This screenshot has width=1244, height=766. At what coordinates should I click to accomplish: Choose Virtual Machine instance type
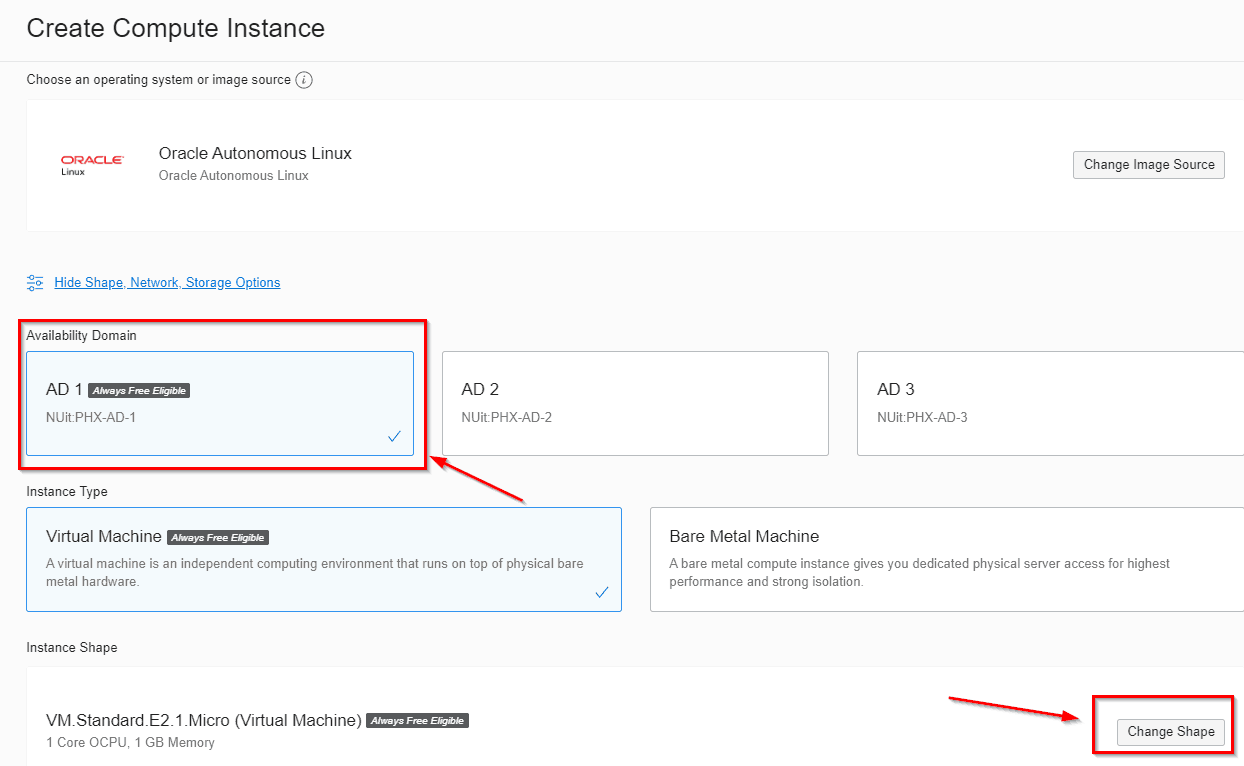(x=324, y=559)
